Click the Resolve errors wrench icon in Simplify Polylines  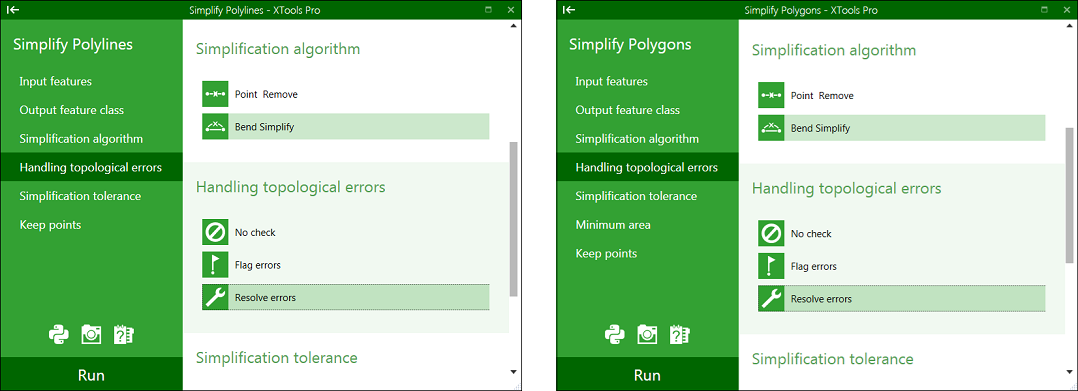214,297
